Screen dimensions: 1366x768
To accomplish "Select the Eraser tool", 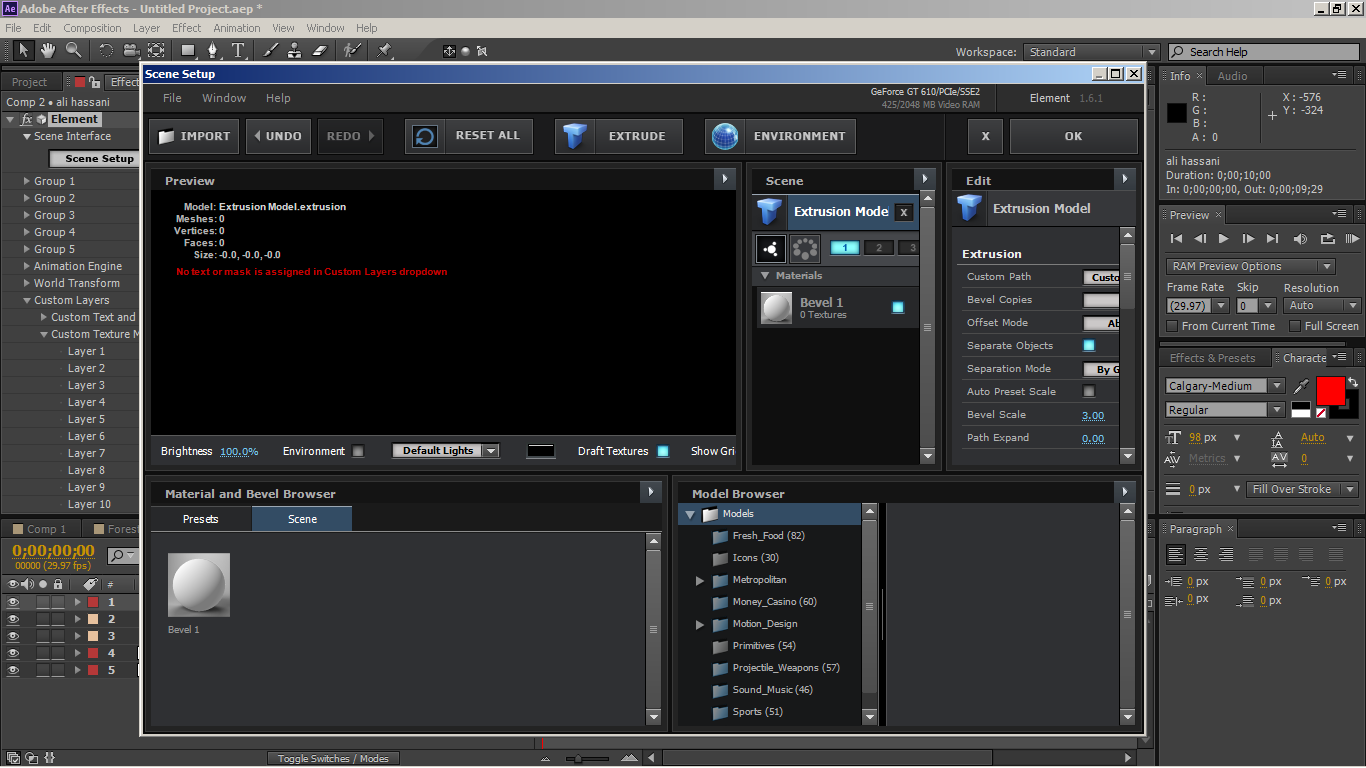I will 320,50.
